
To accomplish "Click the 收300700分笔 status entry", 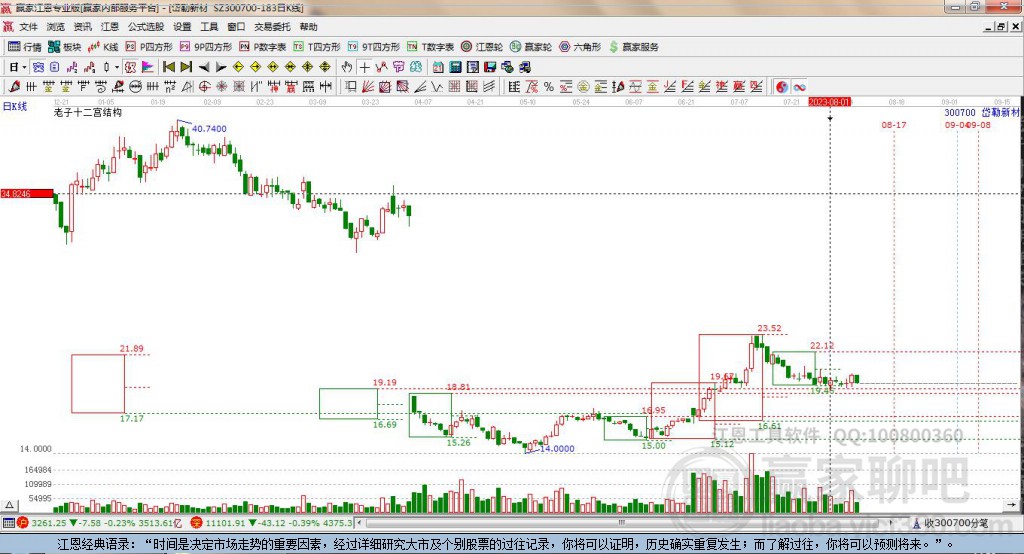I will tap(955, 523).
